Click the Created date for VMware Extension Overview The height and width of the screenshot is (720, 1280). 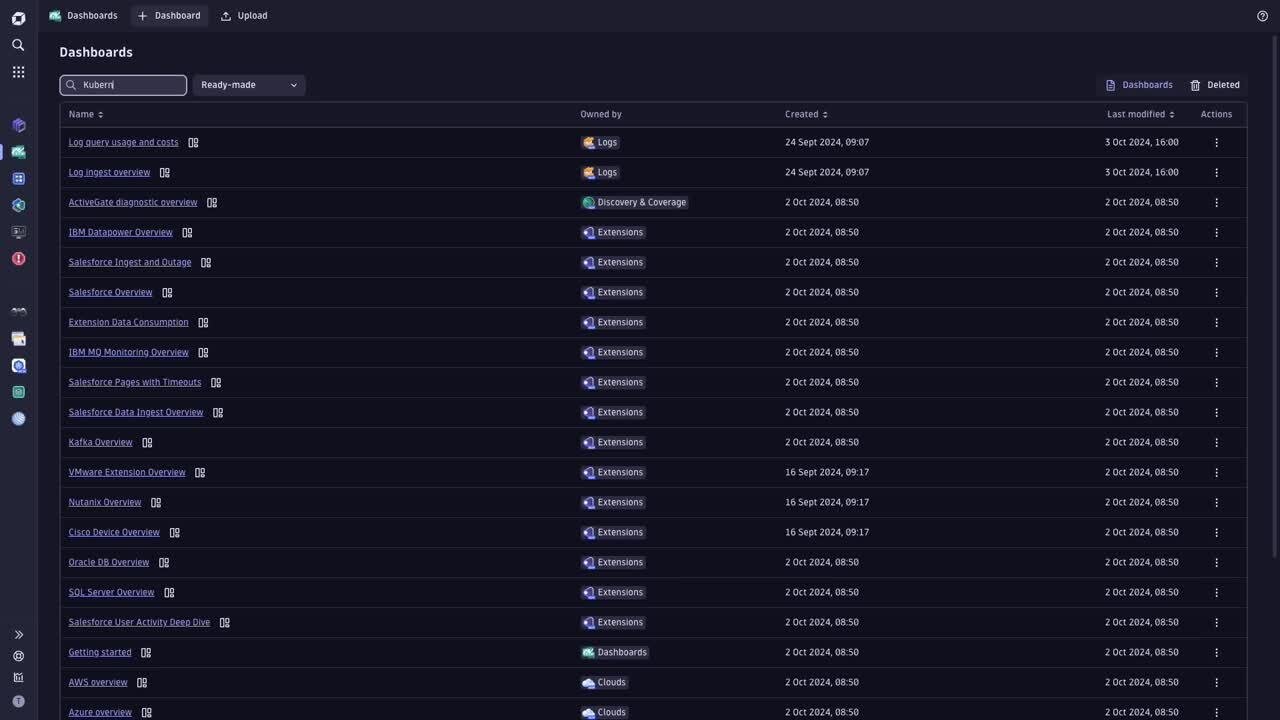(827, 472)
